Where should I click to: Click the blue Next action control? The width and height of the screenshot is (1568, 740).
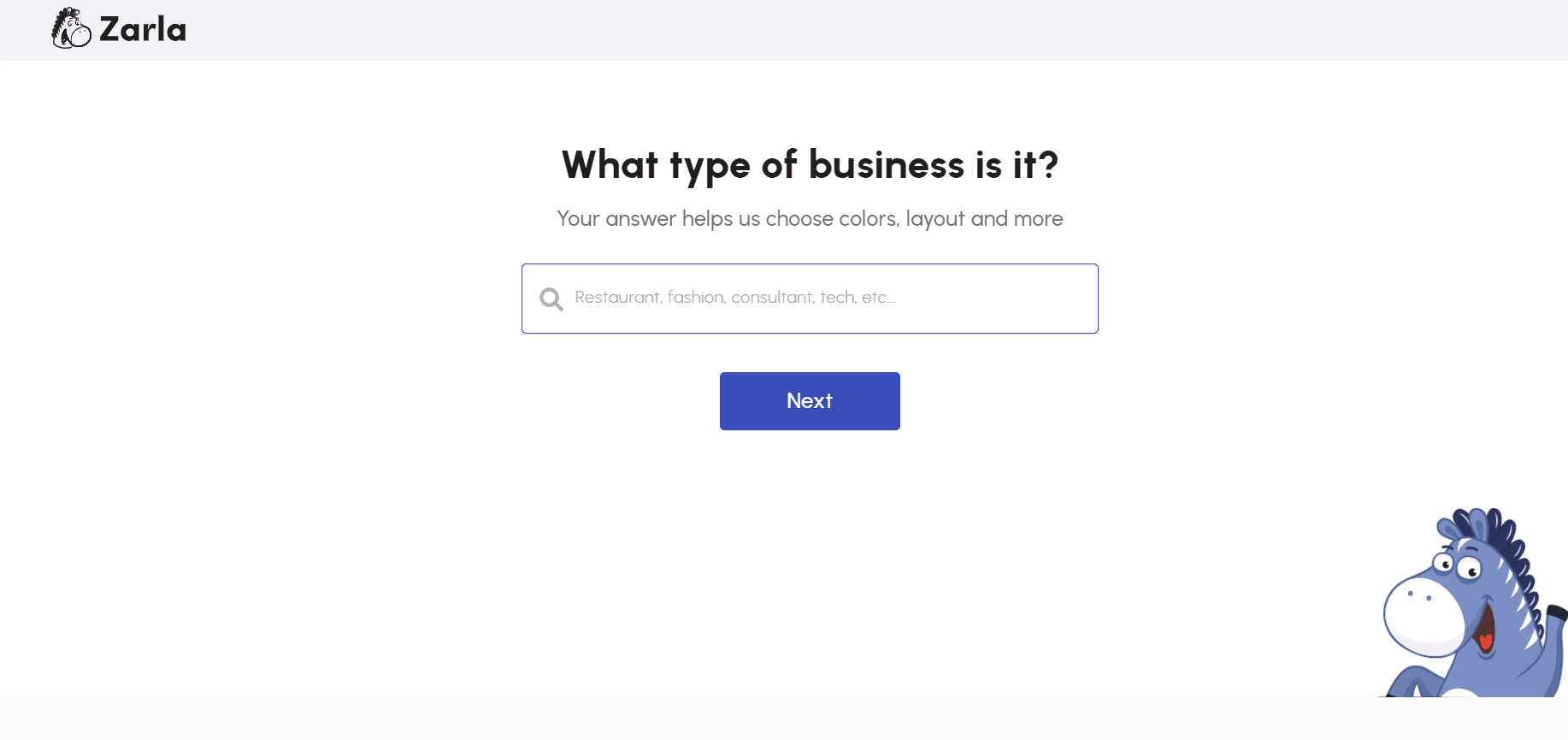coord(809,400)
